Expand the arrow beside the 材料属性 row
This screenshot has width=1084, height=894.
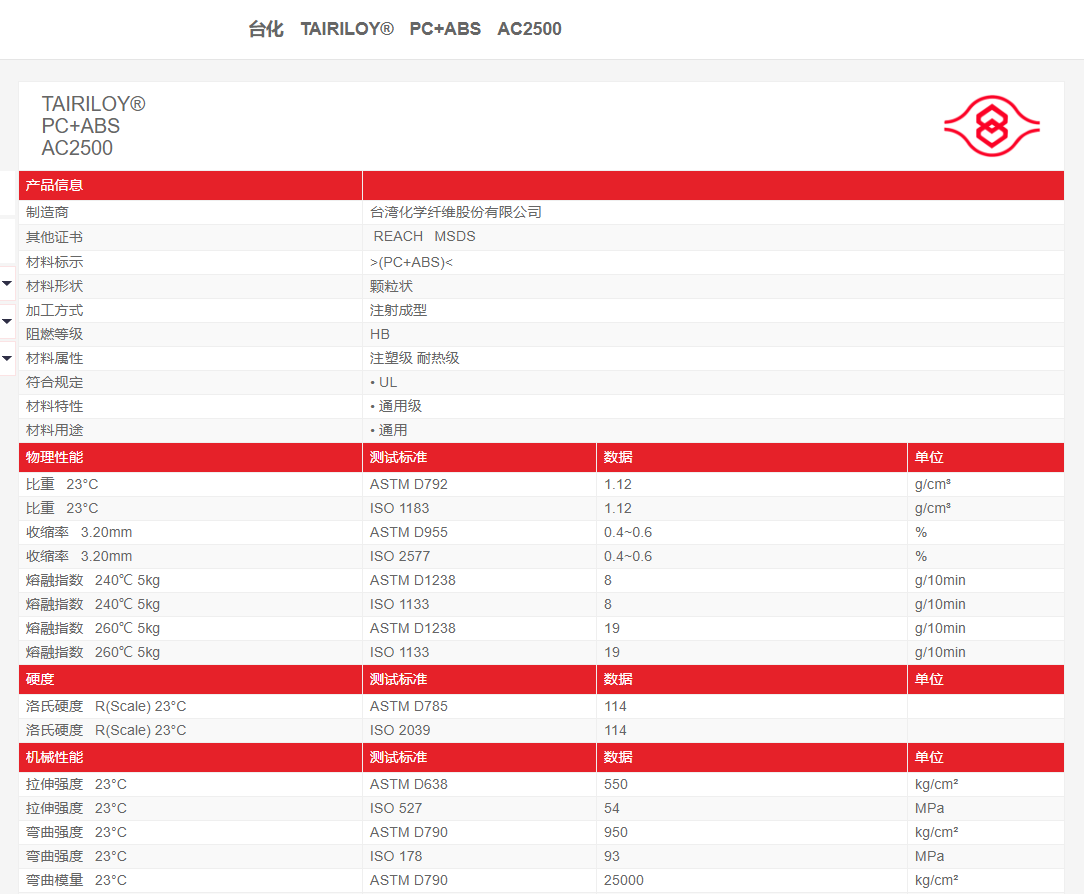(7, 358)
